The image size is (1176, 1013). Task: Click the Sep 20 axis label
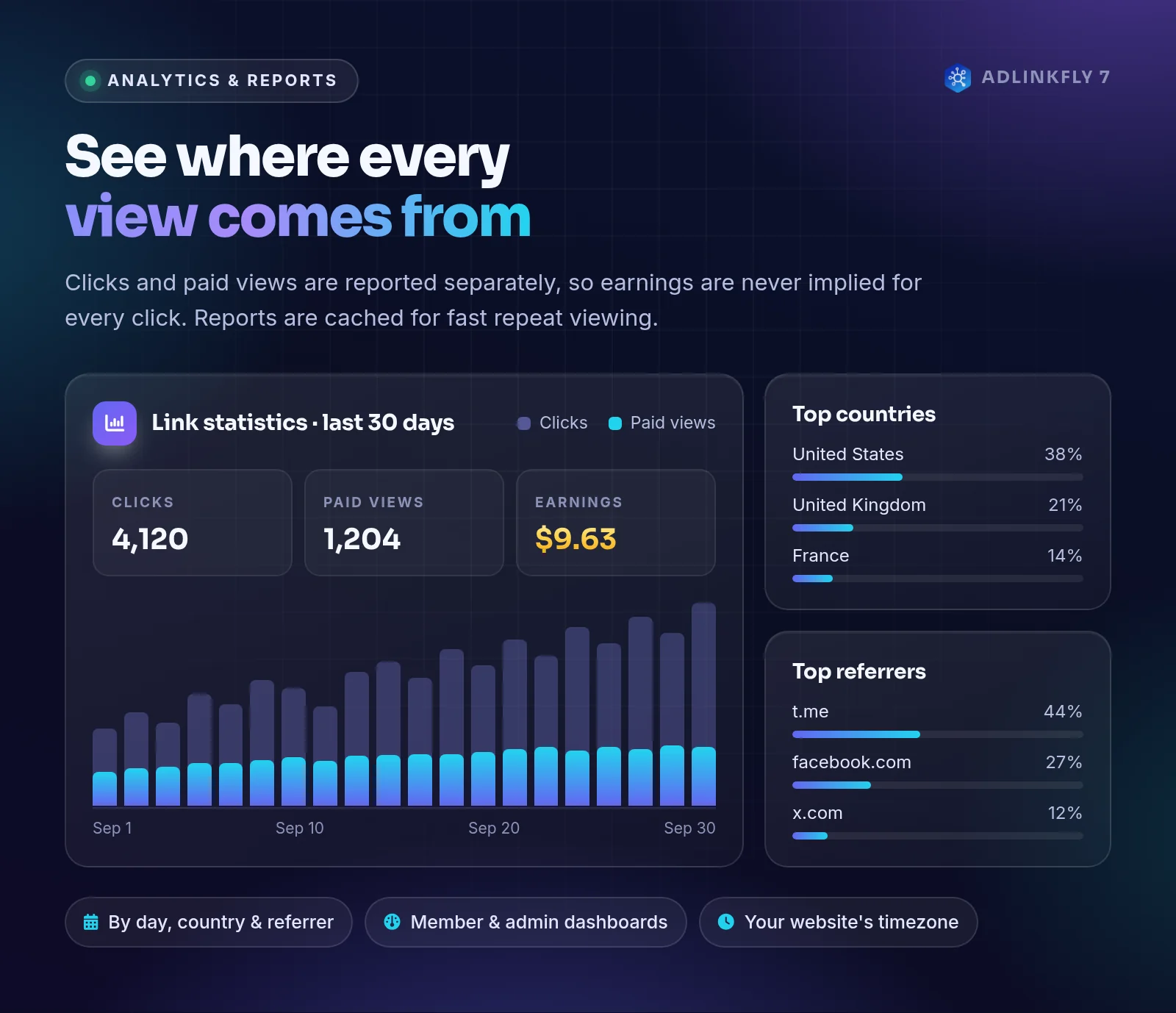click(494, 828)
